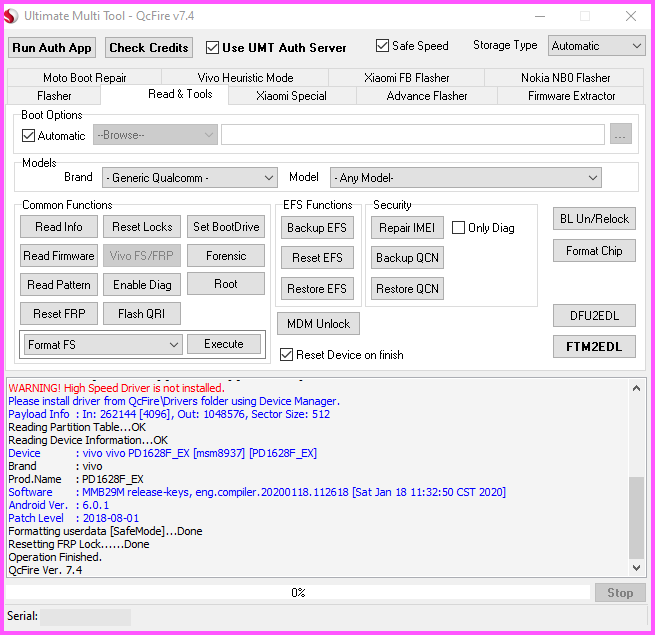Open the --Browse-- boot dropdown
The image size is (655, 635).
(x=155, y=135)
